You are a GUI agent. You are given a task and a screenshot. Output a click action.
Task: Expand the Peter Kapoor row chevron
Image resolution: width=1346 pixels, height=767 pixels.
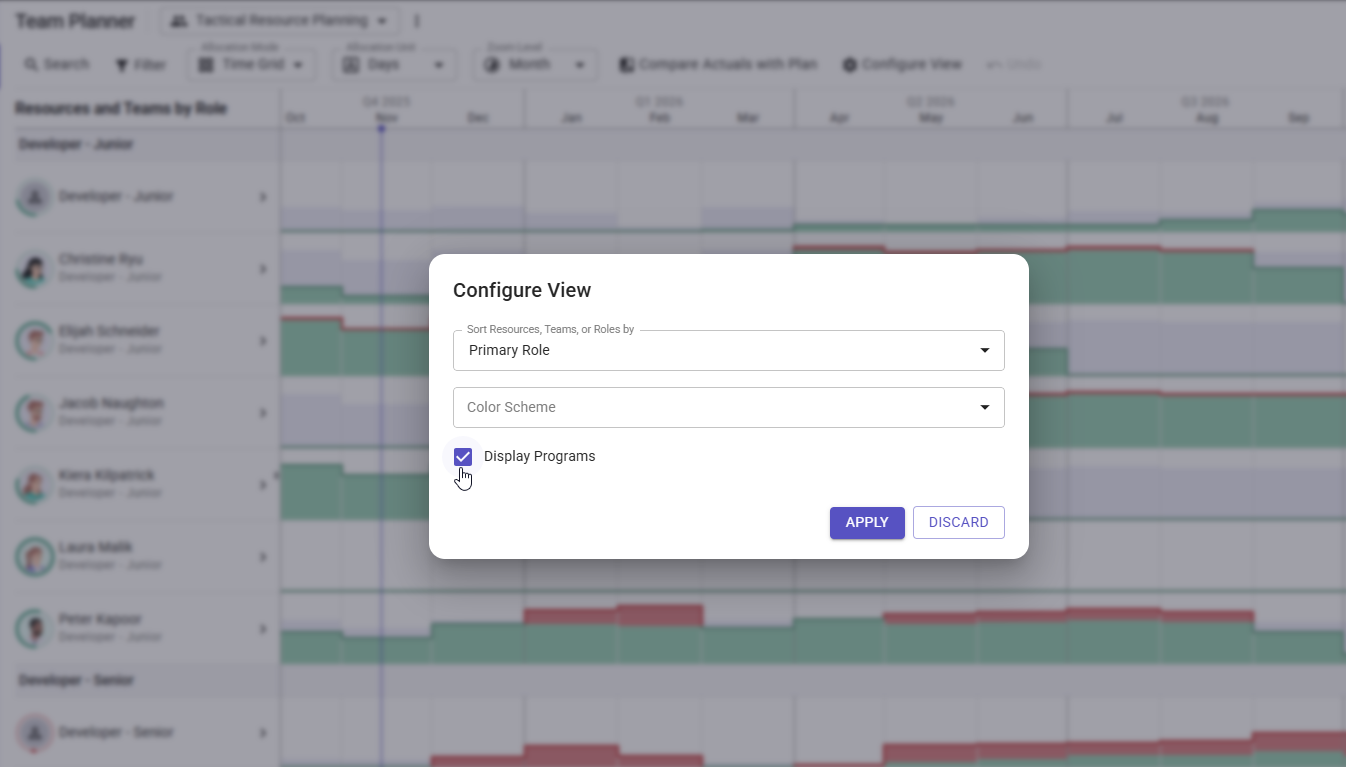click(263, 630)
